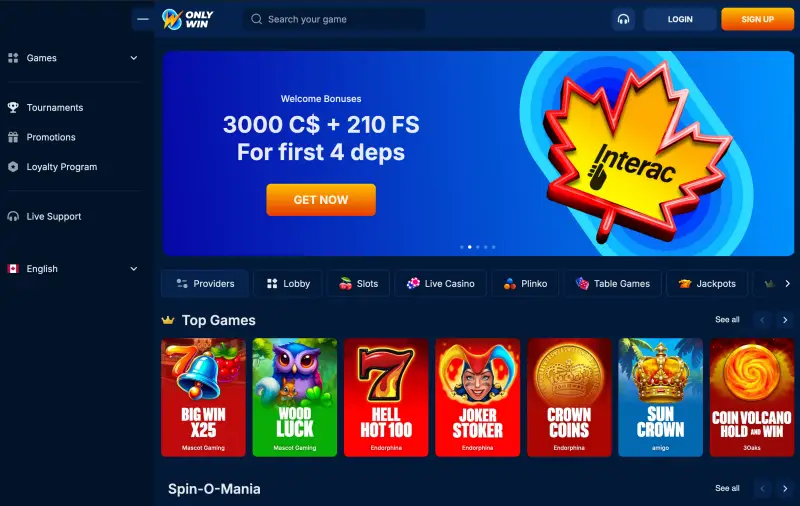
Task: Click into the Search your game field
Action: pyautogui.click(x=334, y=19)
